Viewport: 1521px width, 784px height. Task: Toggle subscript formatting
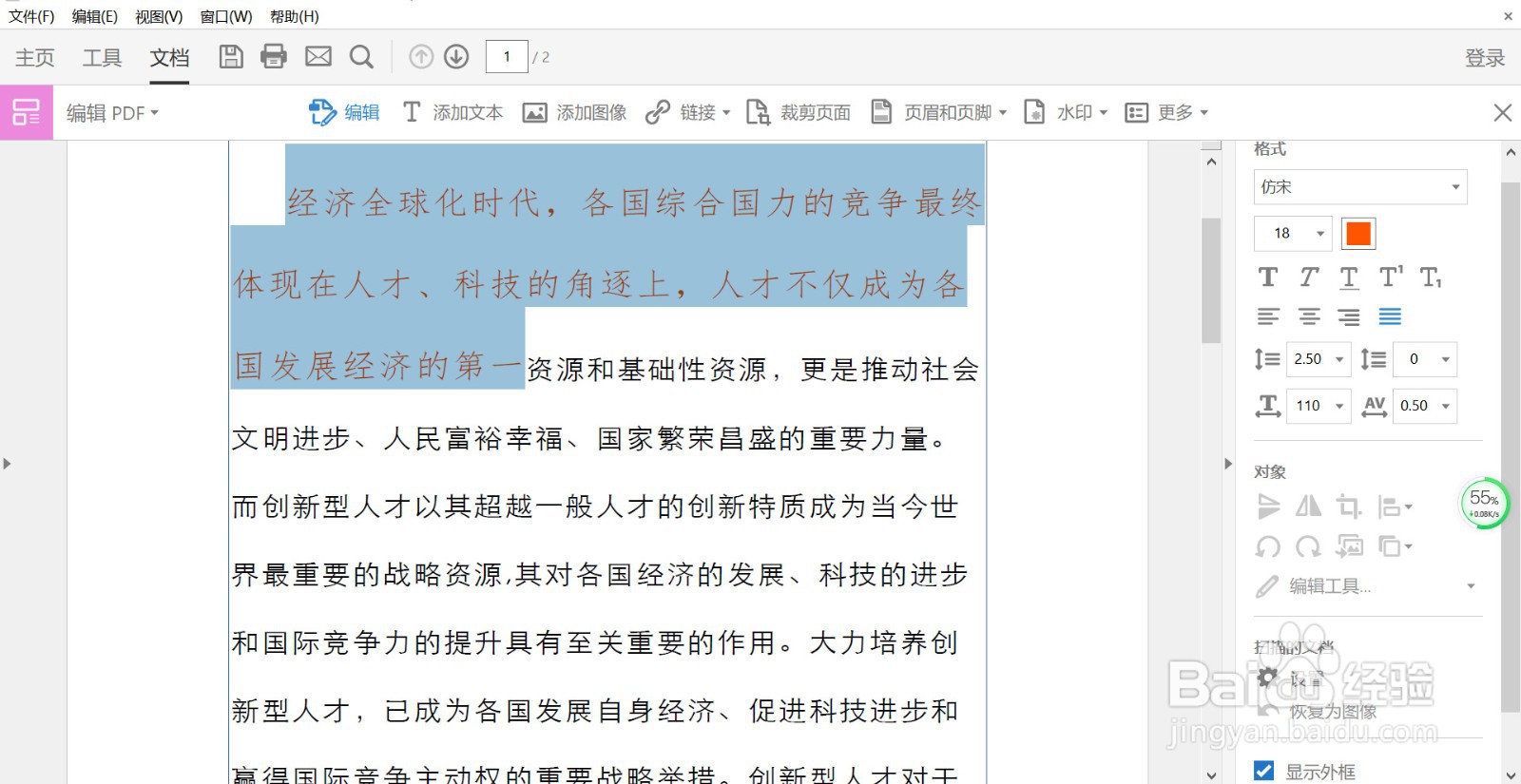[x=1431, y=277]
